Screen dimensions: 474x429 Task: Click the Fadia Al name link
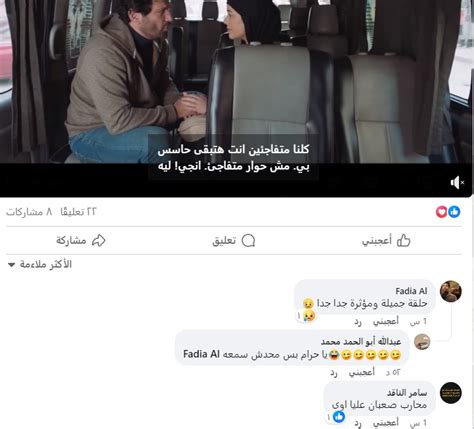411,291
